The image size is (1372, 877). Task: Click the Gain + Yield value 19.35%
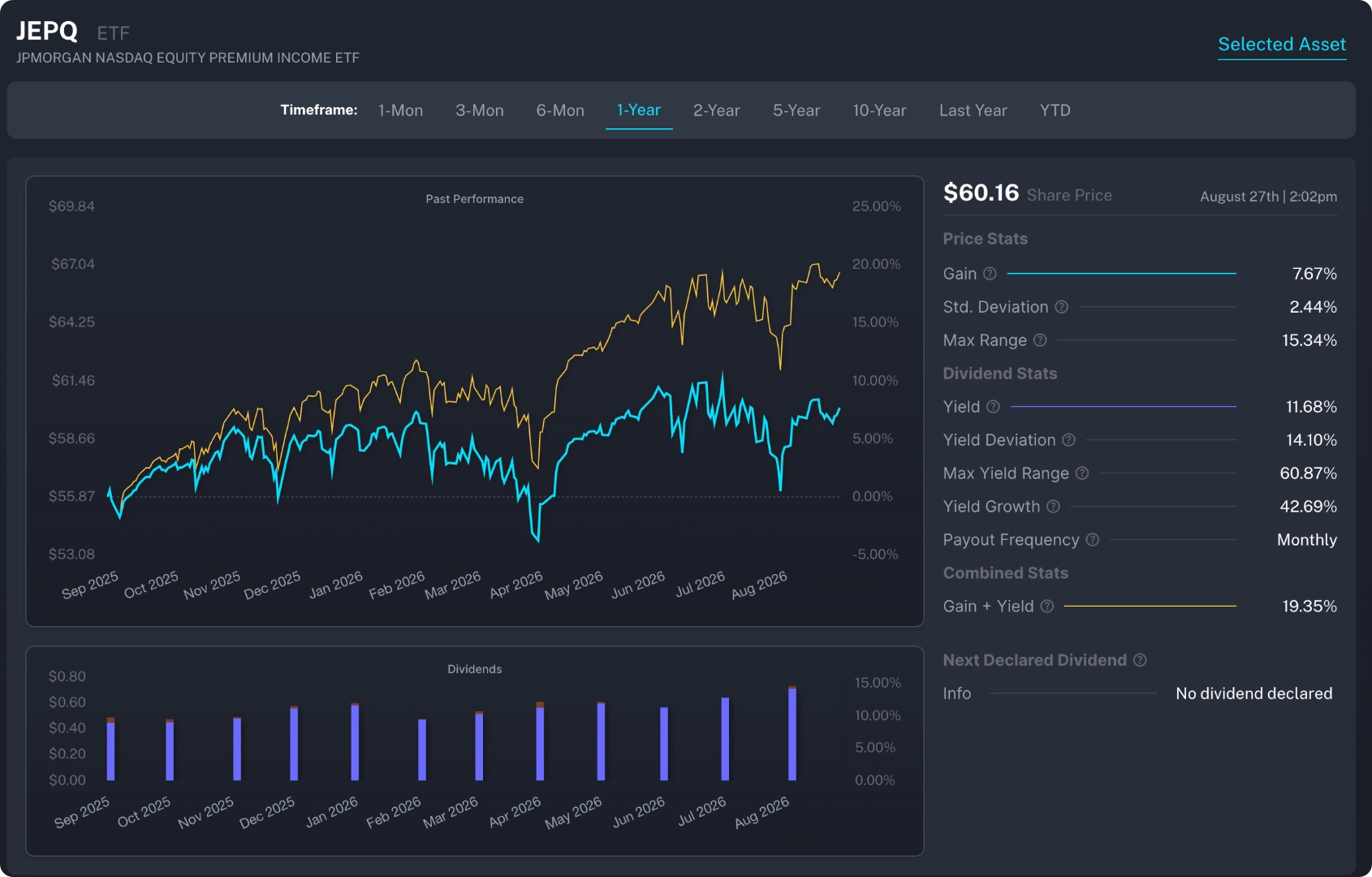click(1309, 607)
